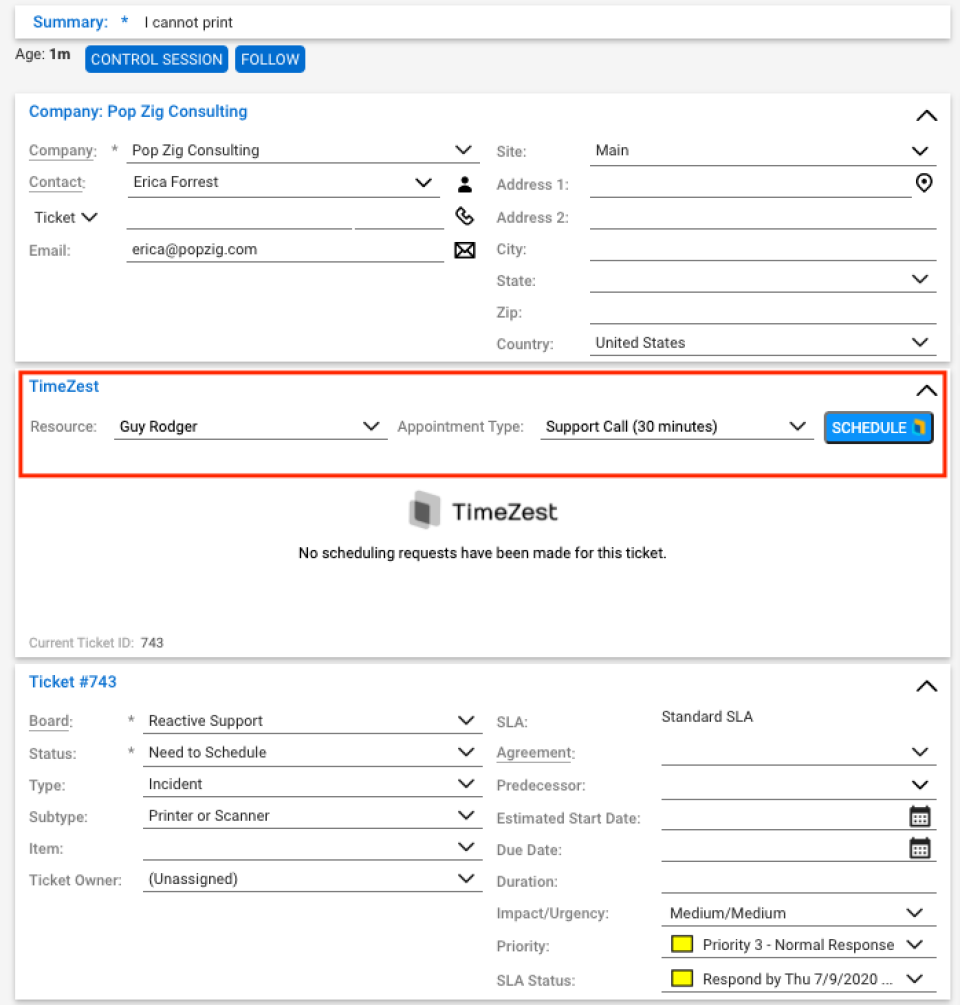Click the large TimeZest logo icon
Screen dimensions: 960x1005
tap(424, 510)
